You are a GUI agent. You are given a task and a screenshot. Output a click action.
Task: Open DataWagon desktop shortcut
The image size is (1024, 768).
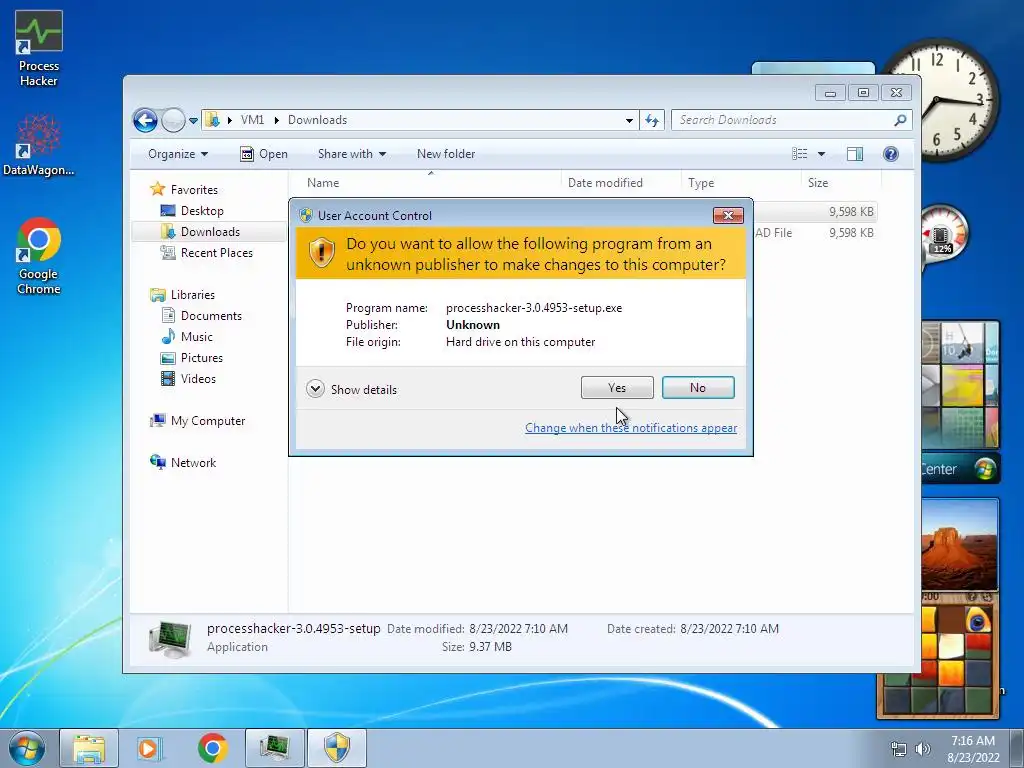pyautogui.click(x=39, y=145)
